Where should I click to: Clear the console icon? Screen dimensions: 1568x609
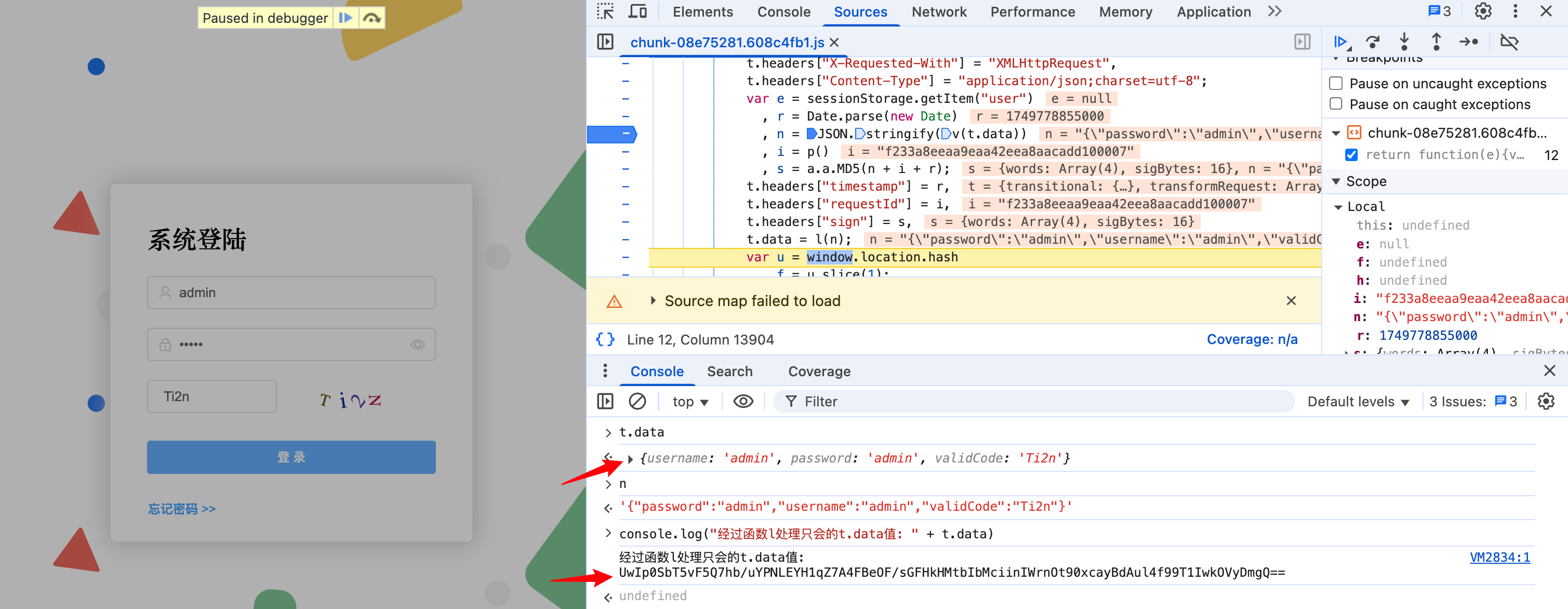click(637, 401)
